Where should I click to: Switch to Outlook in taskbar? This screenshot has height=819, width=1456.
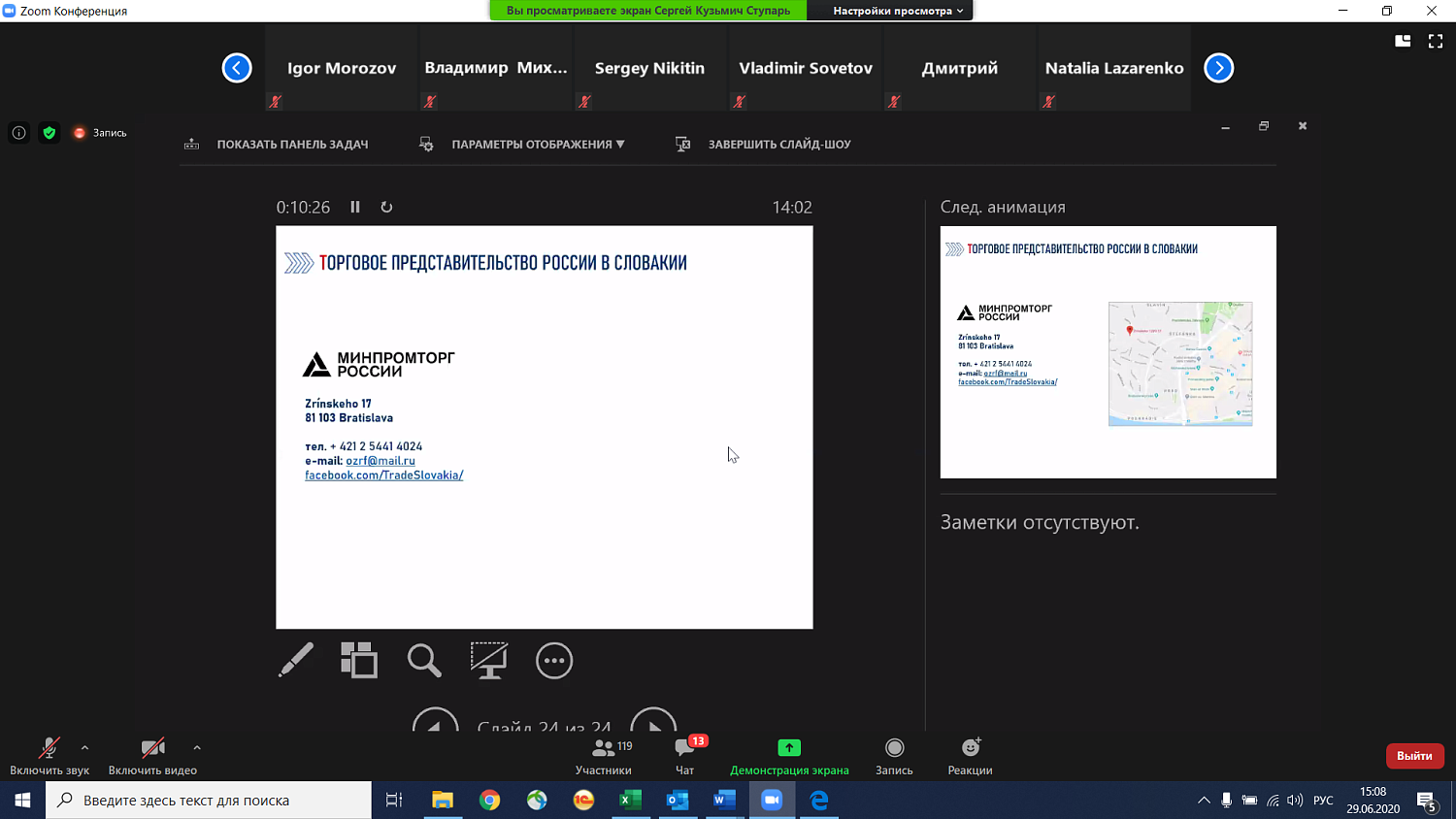coord(678,801)
